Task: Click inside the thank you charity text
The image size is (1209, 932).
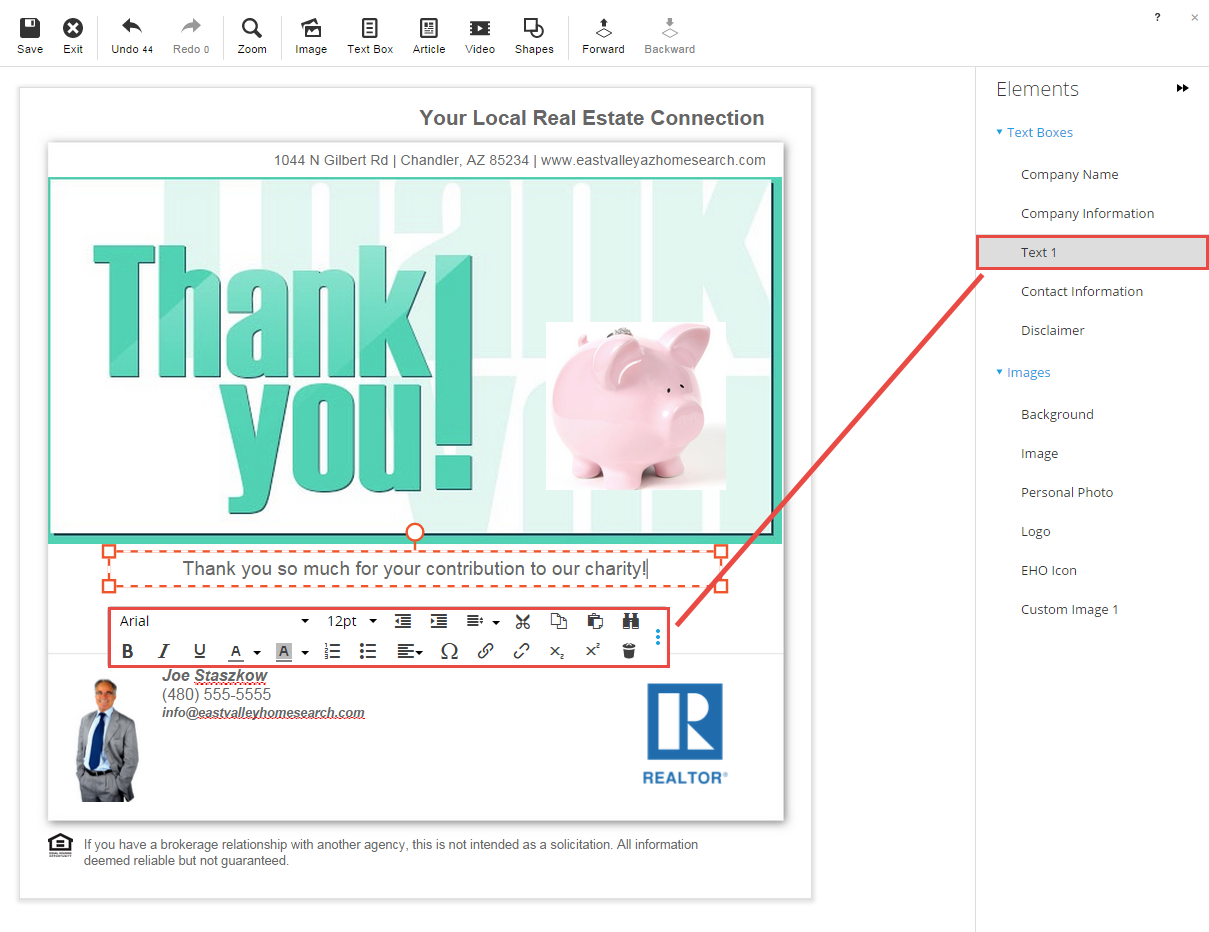Action: coord(415,569)
